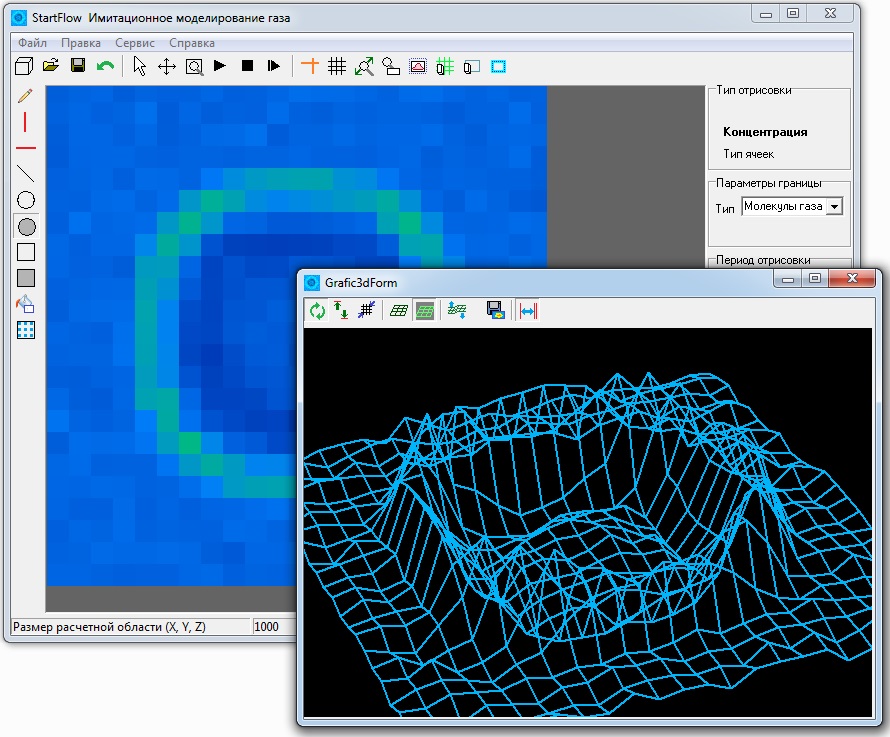Select the paint bucket fill tool

point(26,305)
